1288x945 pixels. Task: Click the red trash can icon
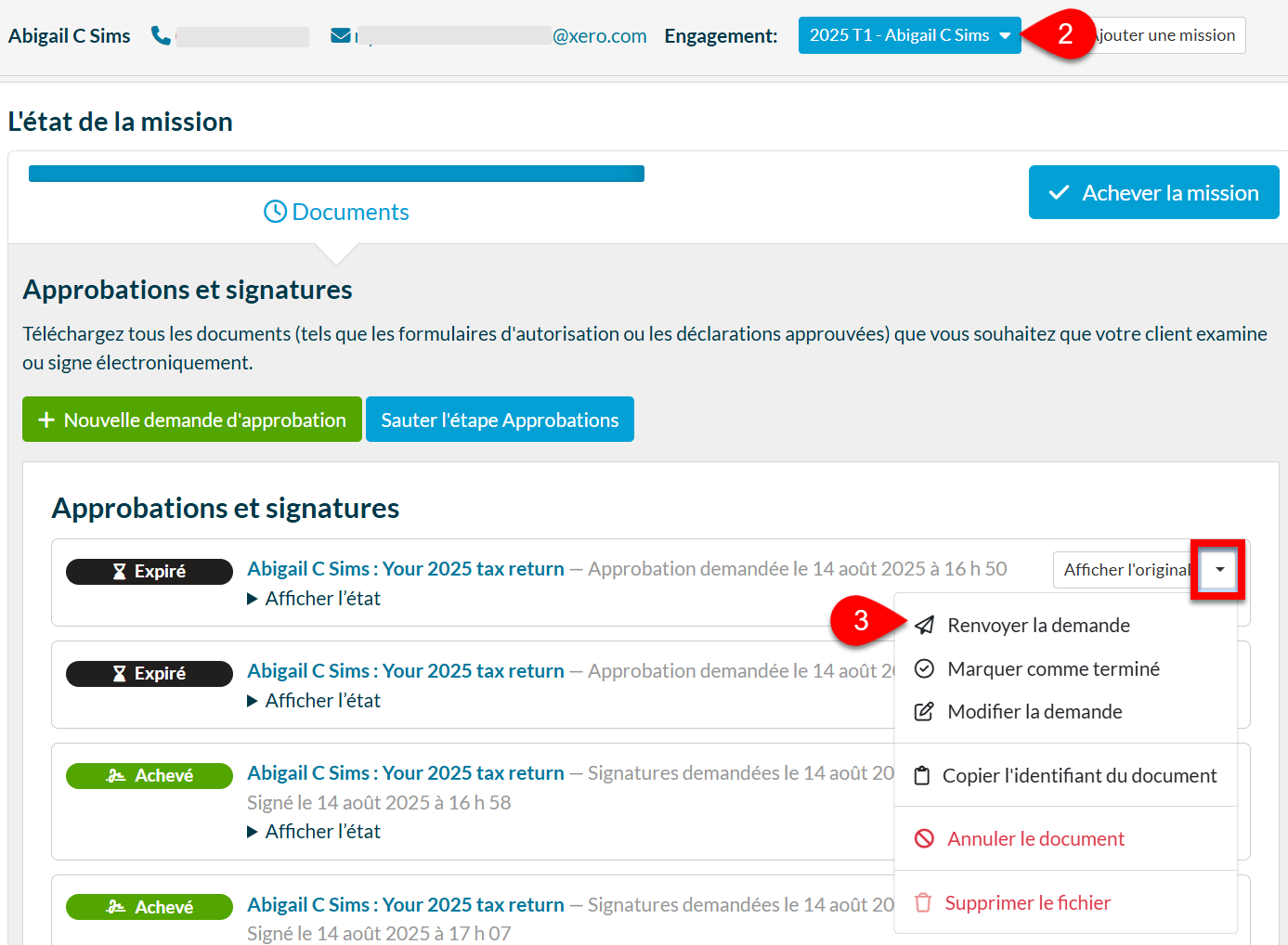[x=922, y=902]
